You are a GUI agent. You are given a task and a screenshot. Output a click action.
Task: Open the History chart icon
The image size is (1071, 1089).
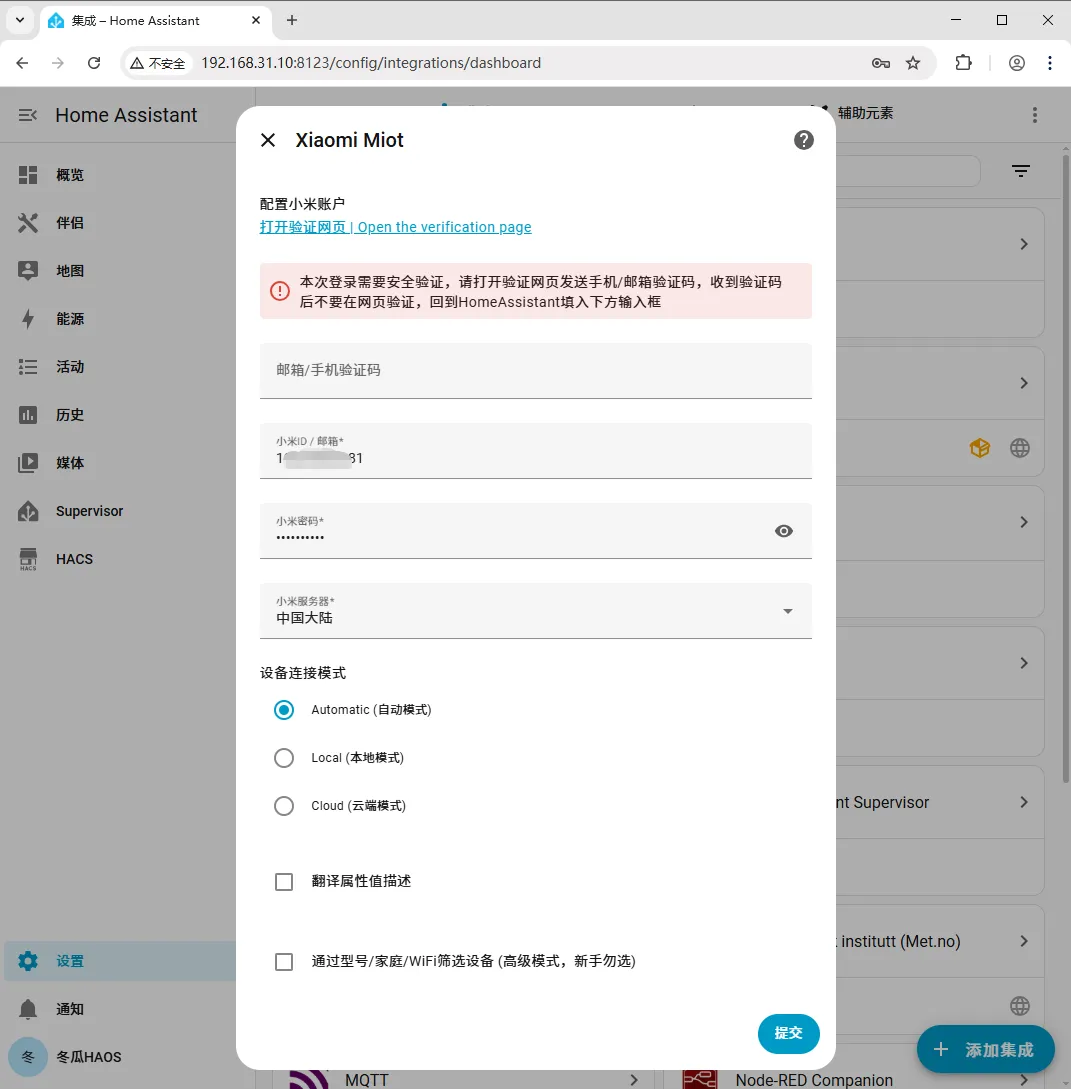28,415
